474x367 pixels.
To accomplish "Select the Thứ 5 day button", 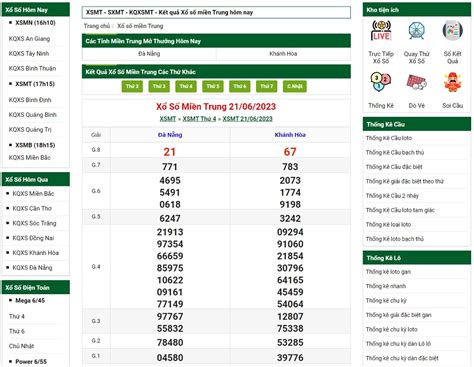I will pyautogui.click(x=213, y=86).
